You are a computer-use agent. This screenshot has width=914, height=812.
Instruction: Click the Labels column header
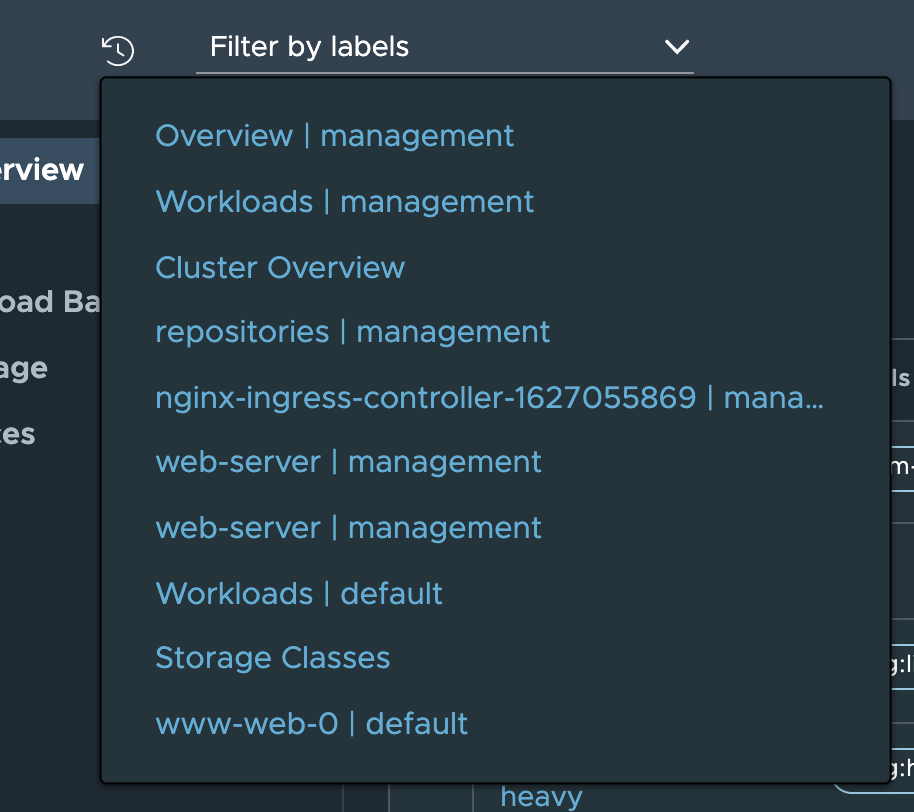click(902, 378)
